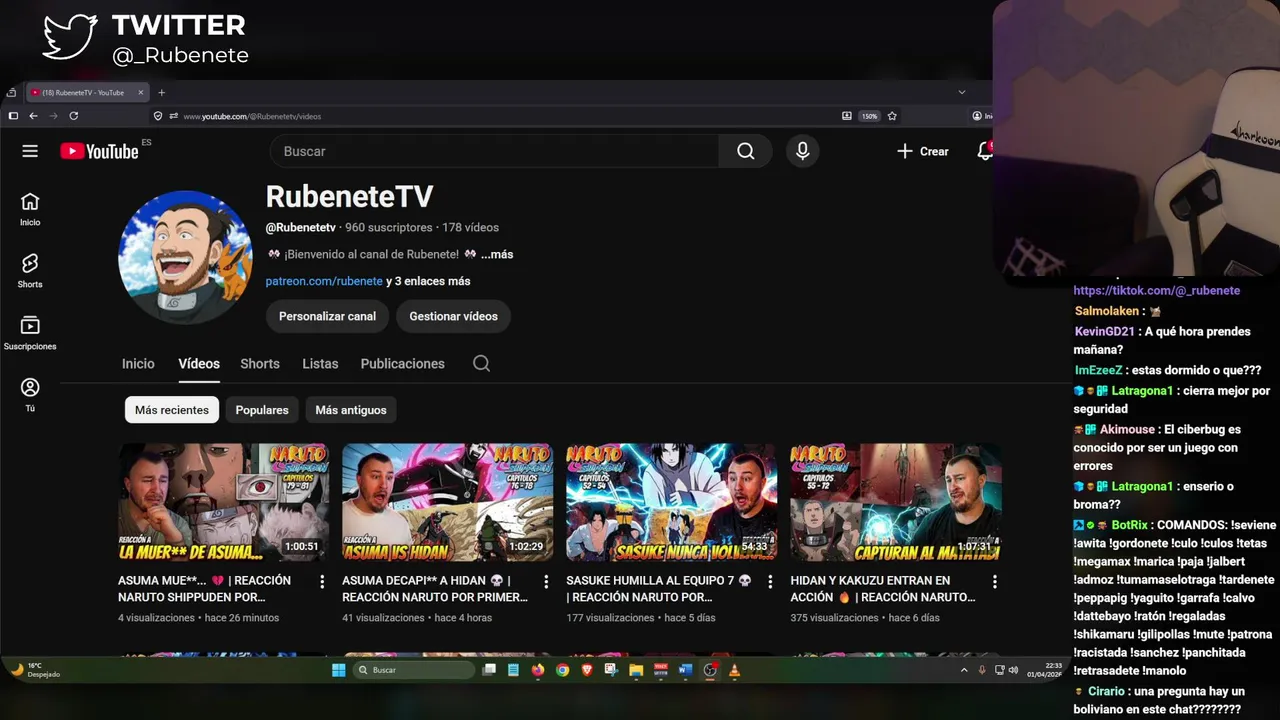Open 'SASUKE HUMILLA AL EQUIPO 7' video title
Image resolution: width=1280 pixels, height=720 pixels.
(x=659, y=589)
